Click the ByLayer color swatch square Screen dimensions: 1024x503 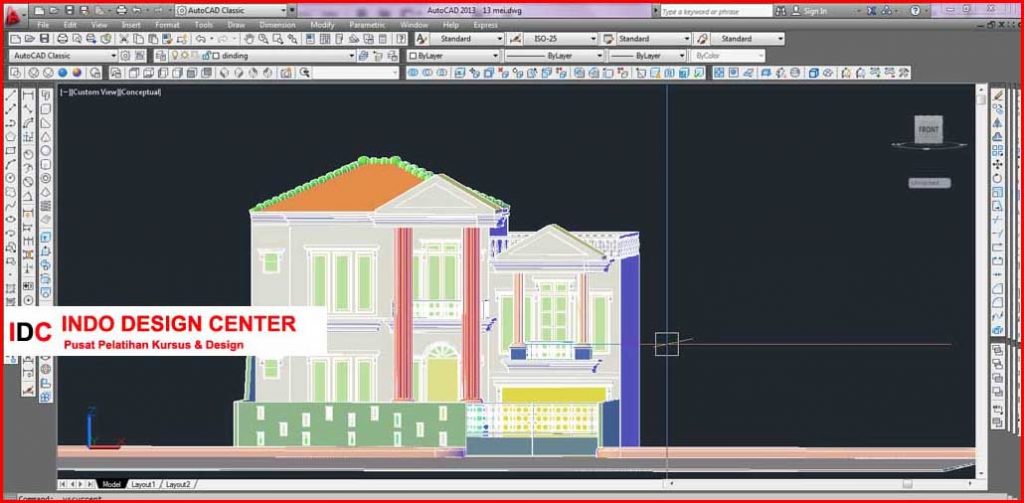413,56
